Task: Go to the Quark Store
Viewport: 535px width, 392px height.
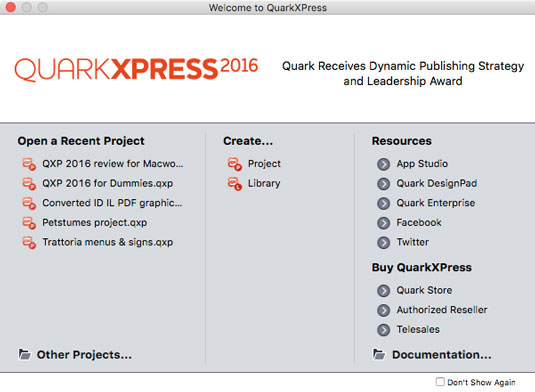Action: coord(424,290)
